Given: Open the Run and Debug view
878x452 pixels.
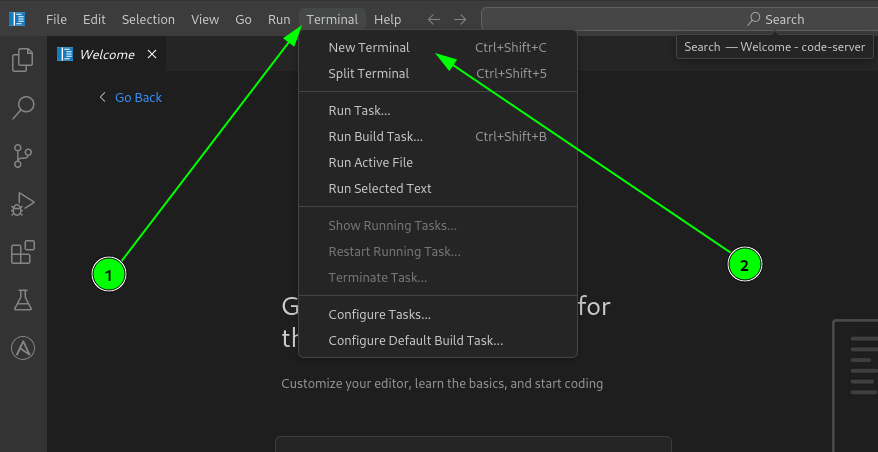Looking at the screenshot, I should tap(23, 204).
